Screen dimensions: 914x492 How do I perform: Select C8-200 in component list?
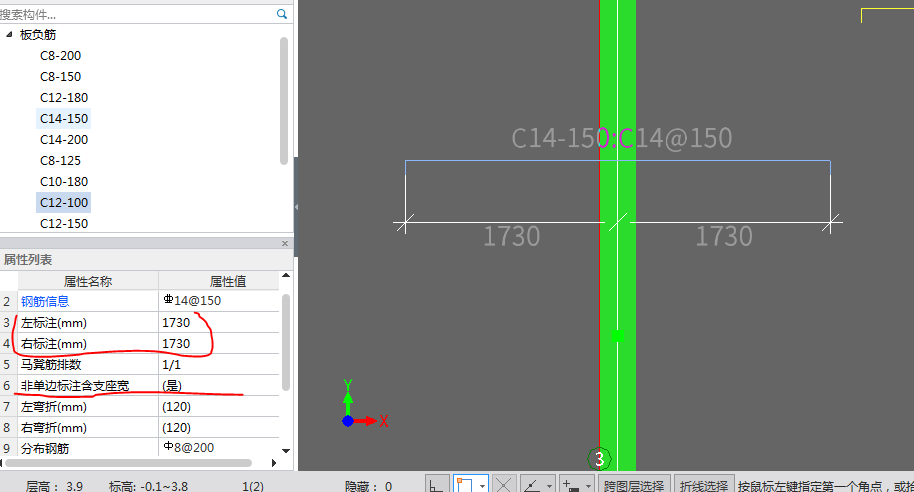pyautogui.click(x=61, y=55)
